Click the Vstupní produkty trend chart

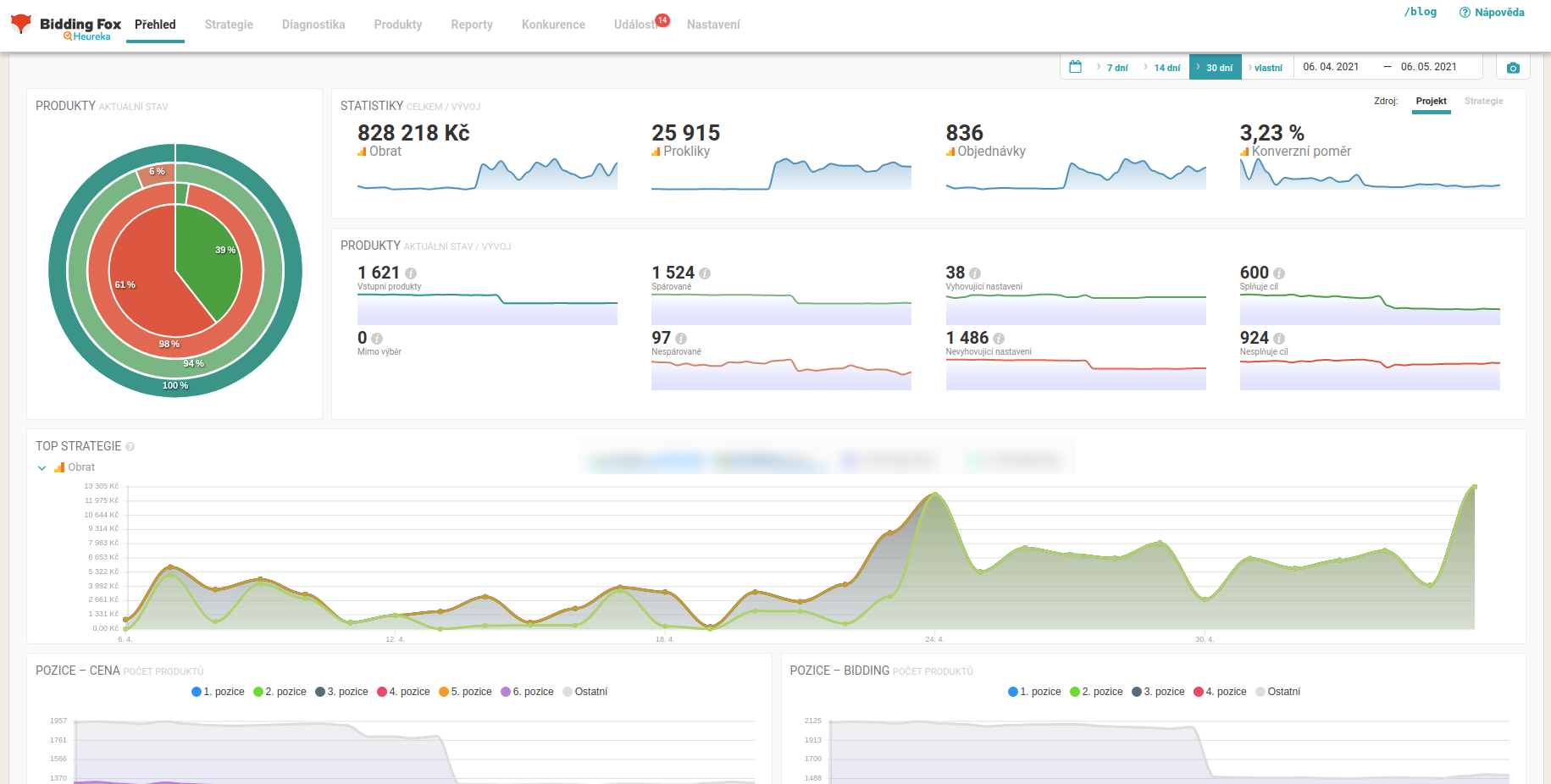(487, 309)
